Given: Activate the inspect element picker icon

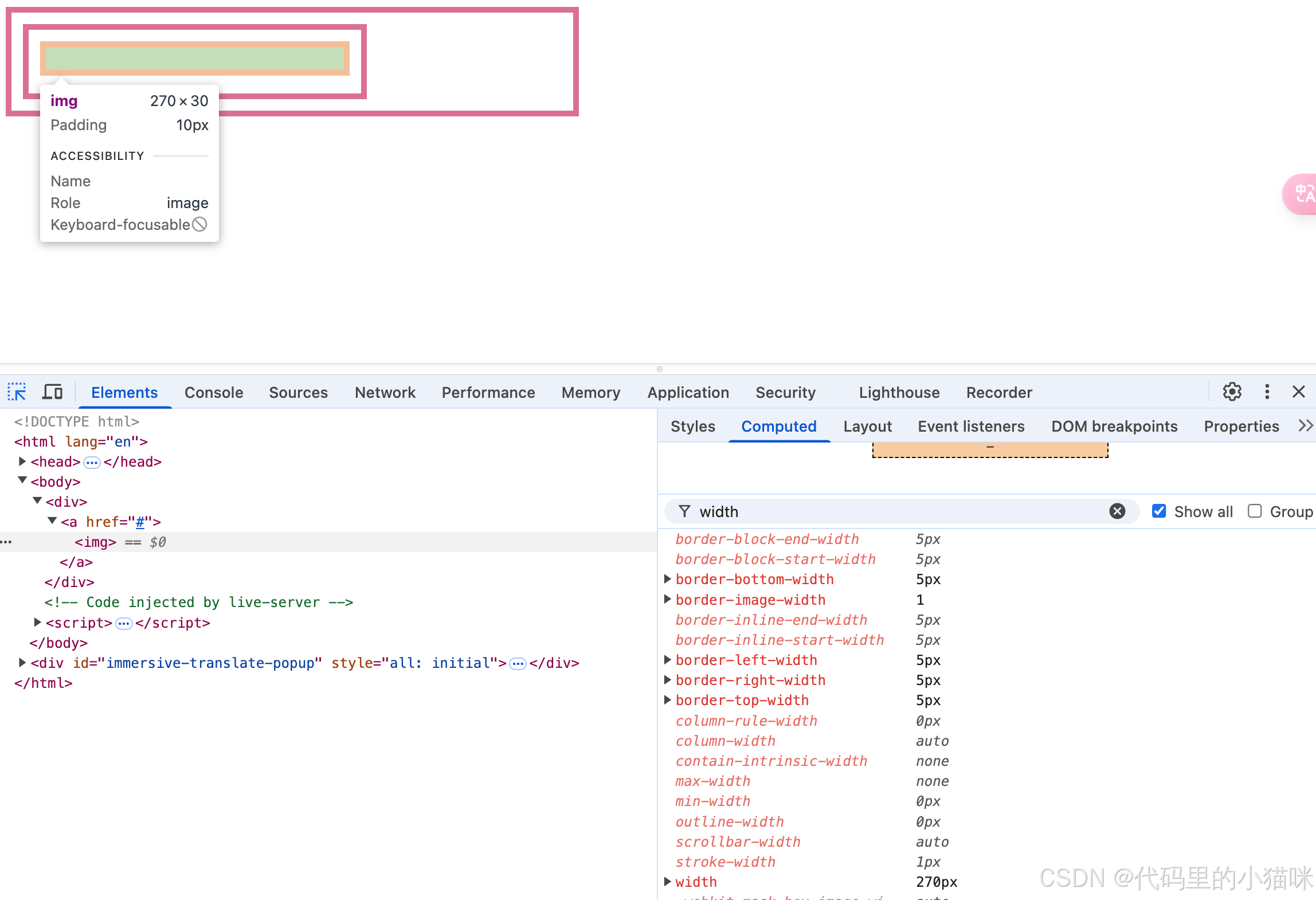Looking at the screenshot, I should (17, 392).
